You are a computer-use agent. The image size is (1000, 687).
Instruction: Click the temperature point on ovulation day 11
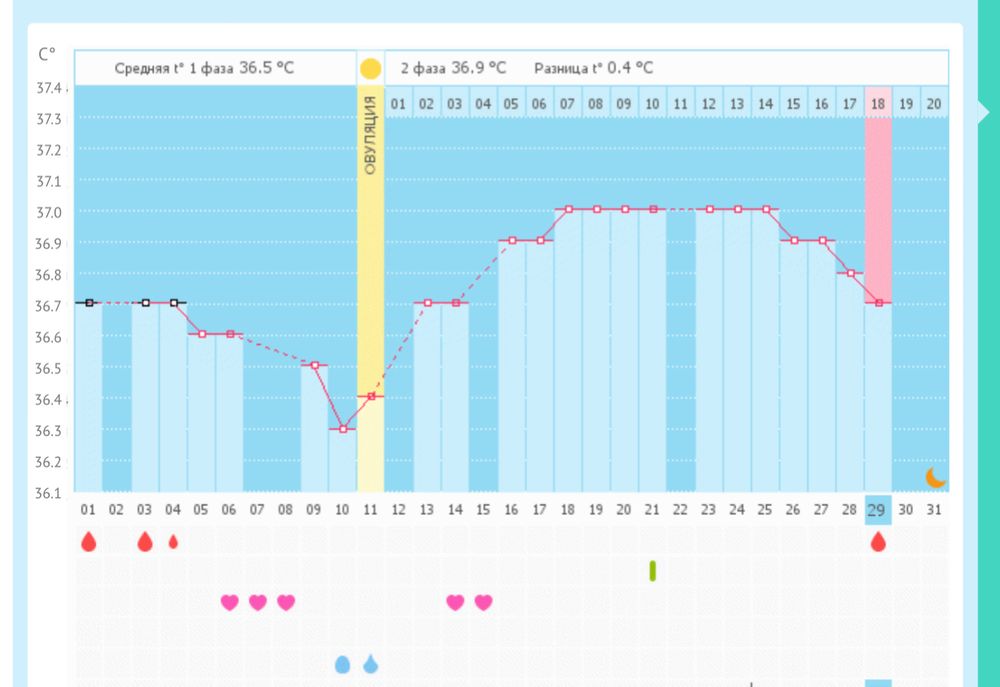pyautogui.click(x=370, y=397)
